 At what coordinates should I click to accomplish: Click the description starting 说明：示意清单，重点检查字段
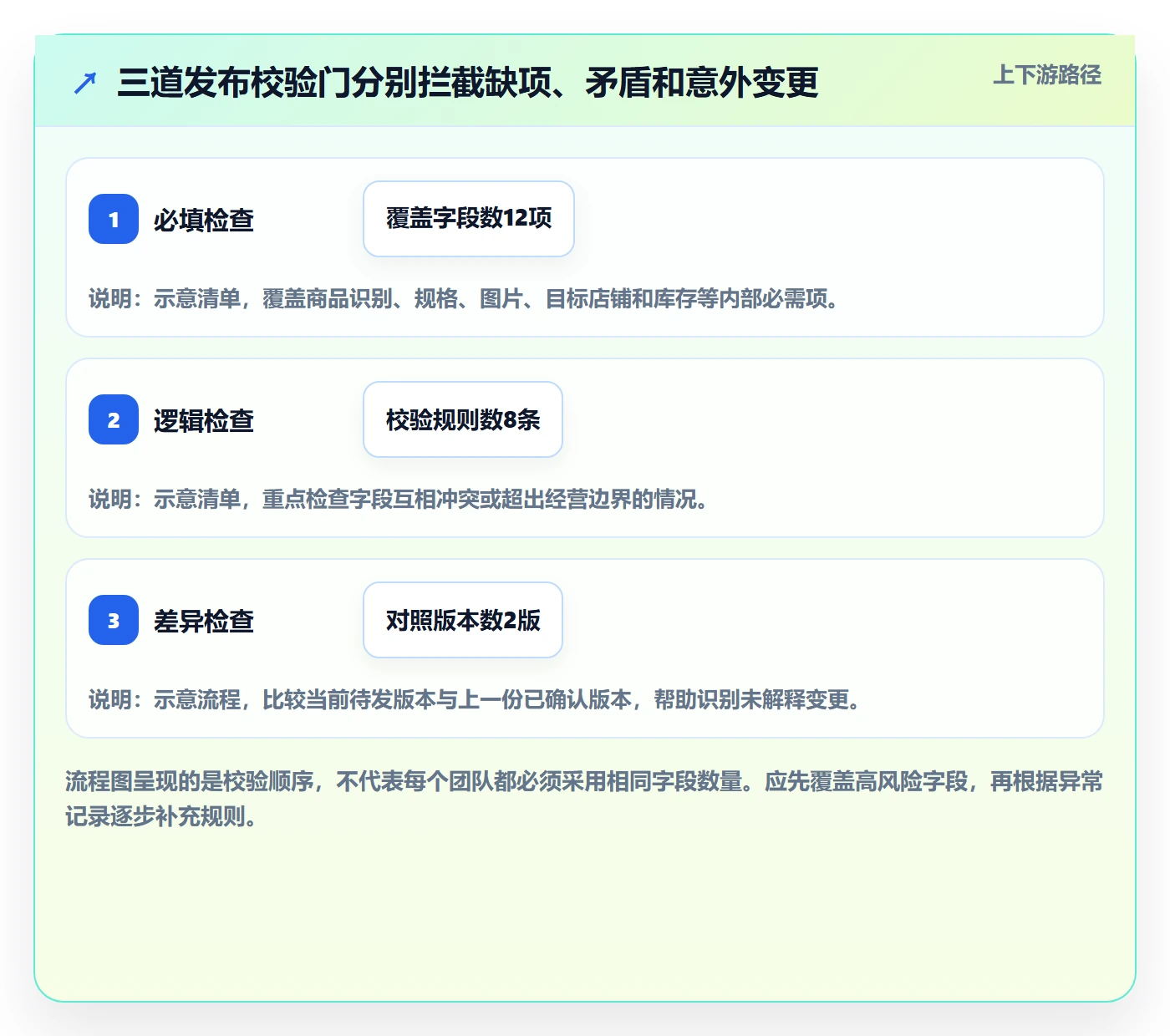click(x=399, y=500)
